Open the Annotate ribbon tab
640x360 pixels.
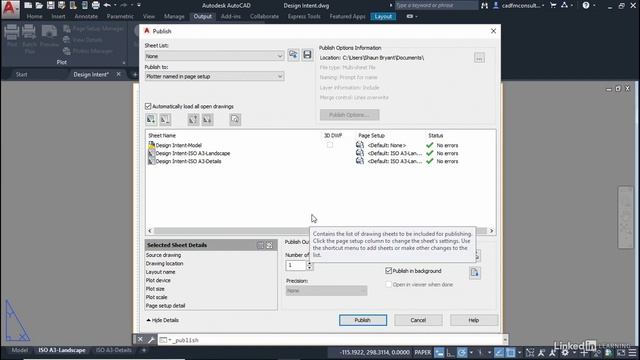point(86,16)
